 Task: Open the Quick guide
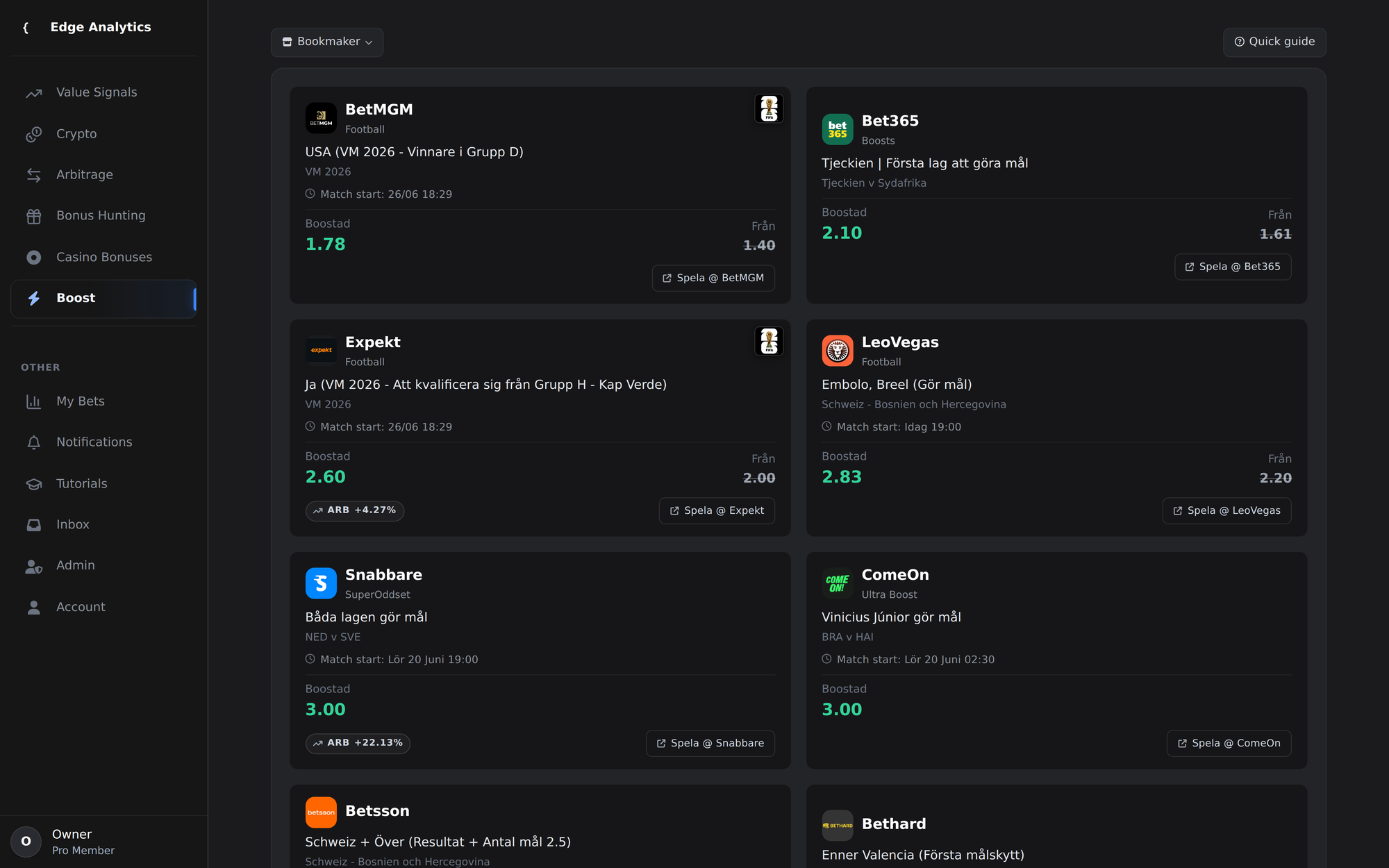coord(1274,42)
